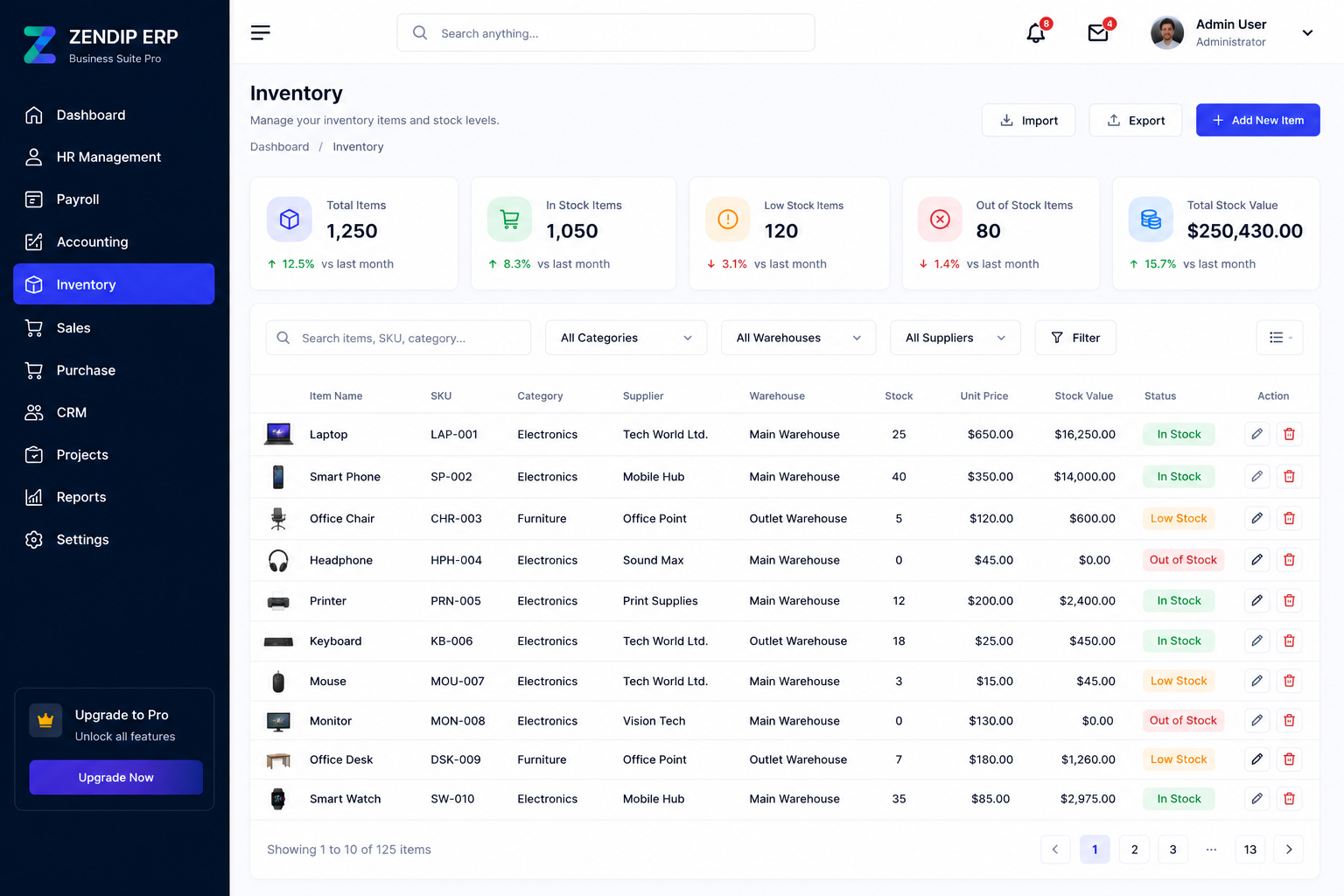The image size is (1344, 896).
Task: Open the All Suppliers dropdown
Action: (955, 338)
